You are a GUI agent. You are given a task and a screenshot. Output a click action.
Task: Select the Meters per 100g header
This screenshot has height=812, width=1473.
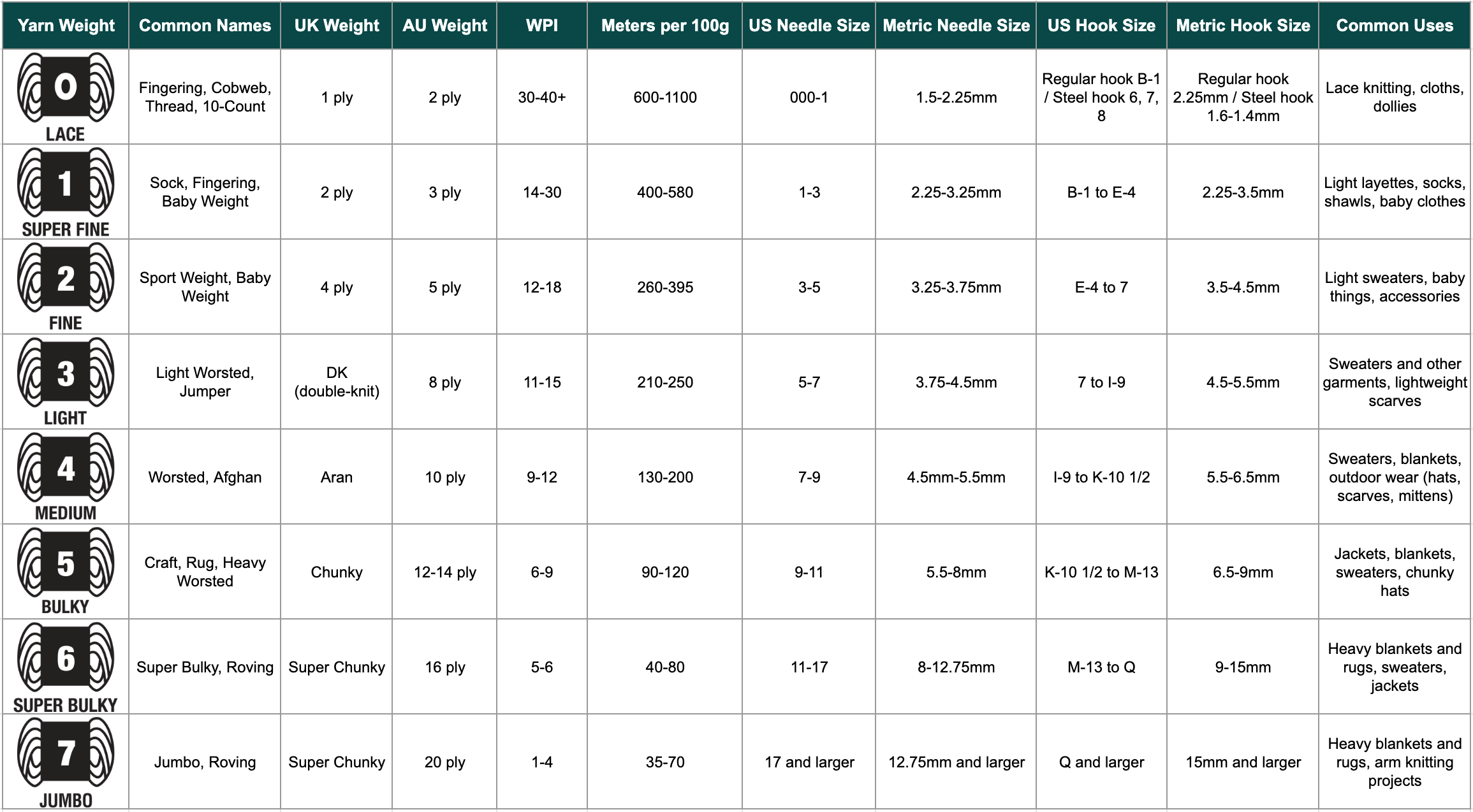click(x=665, y=25)
